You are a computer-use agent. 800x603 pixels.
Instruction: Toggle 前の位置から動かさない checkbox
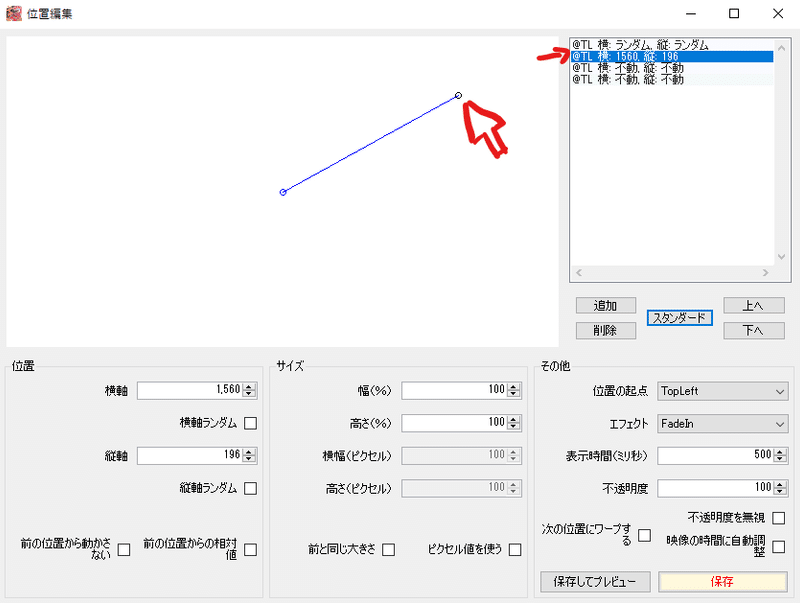124,550
